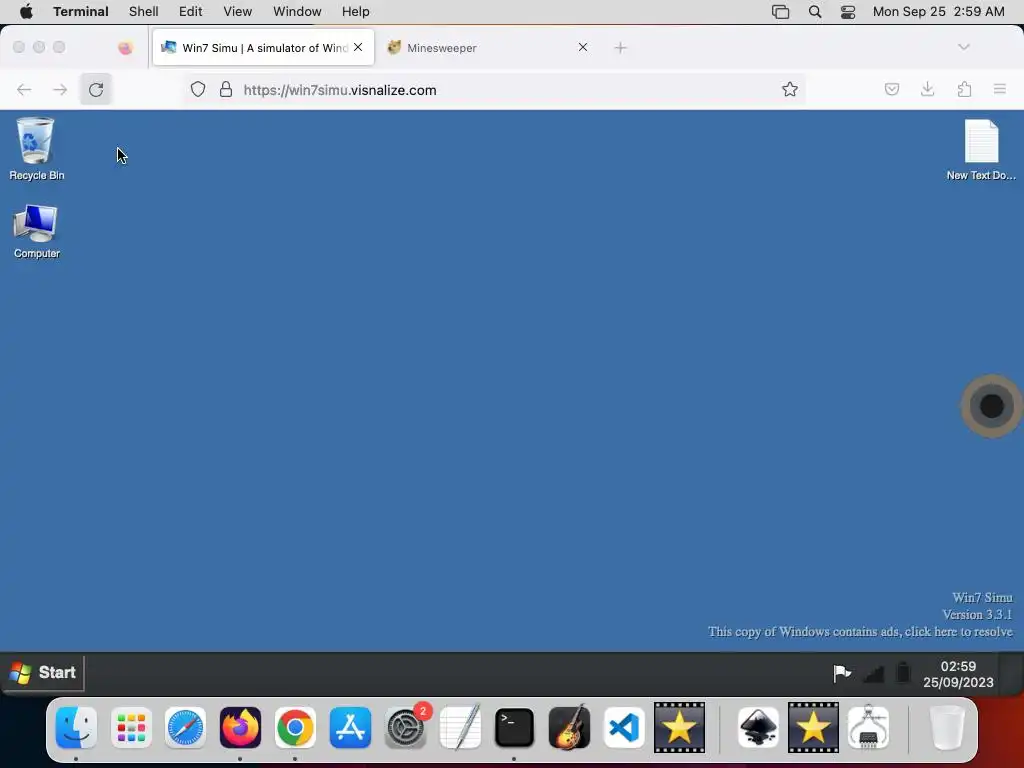
Task: Open the Help menu in the menu bar
Action: click(x=355, y=11)
